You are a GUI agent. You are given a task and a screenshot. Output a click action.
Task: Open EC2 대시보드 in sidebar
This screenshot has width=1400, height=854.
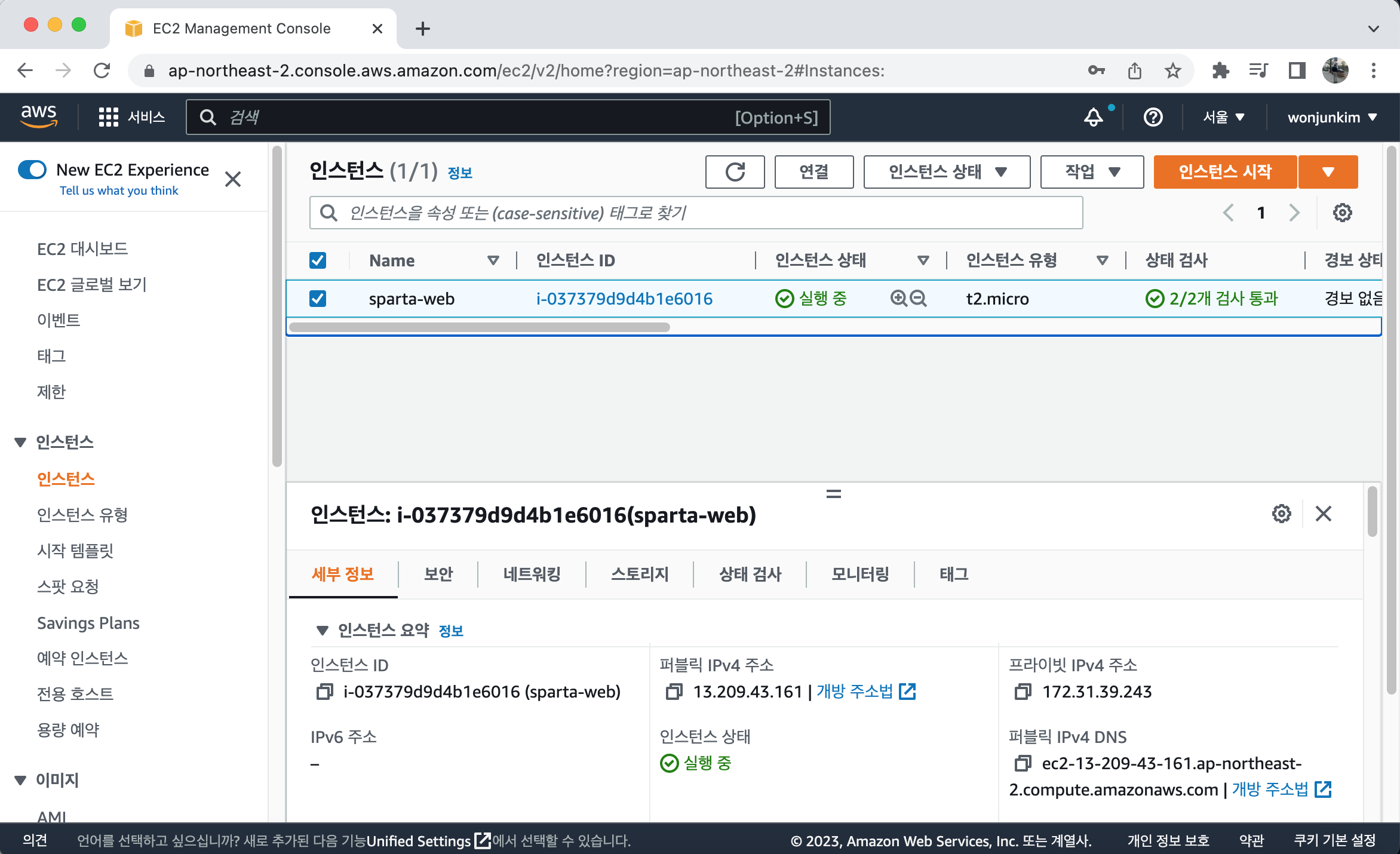[82, 248]
